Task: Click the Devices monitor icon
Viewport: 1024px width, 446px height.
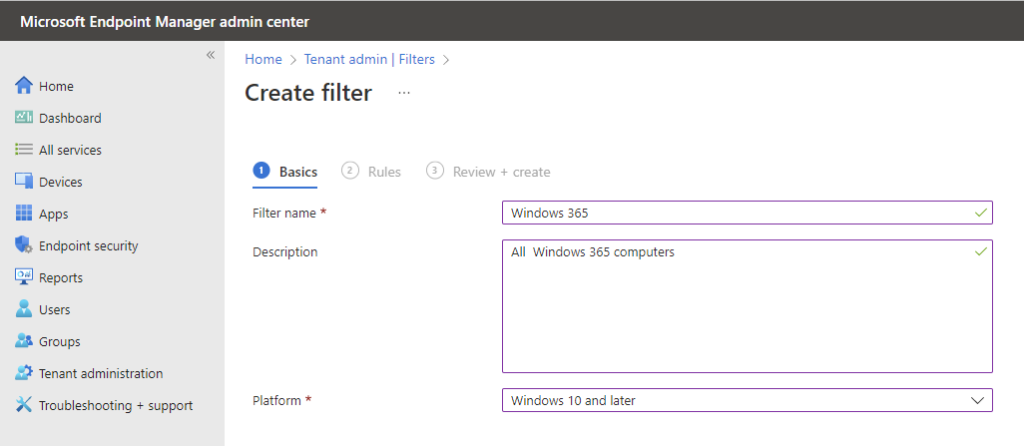Action: (24, 181)
